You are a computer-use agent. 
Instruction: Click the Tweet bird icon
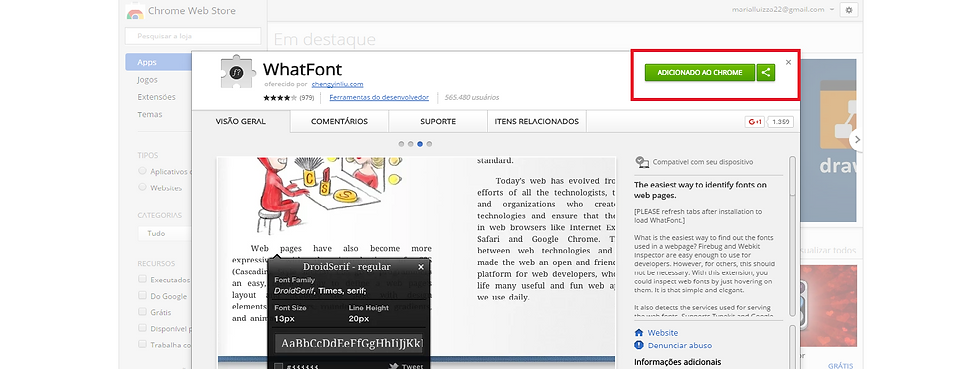click(394, 366)
